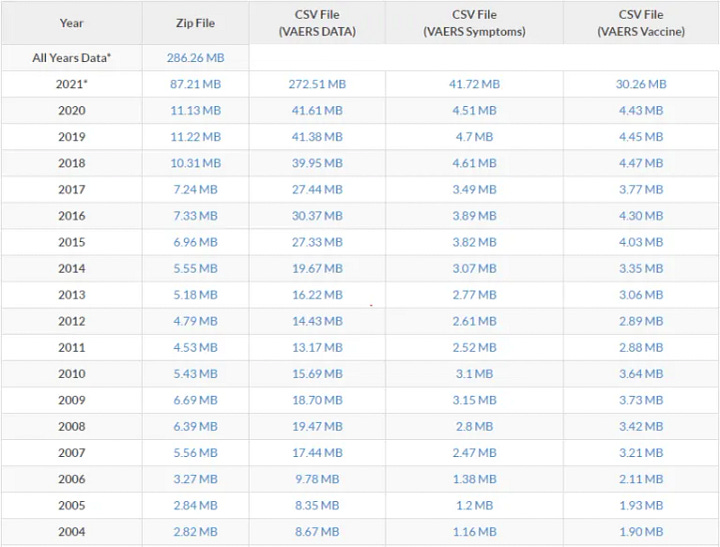Download the 2008 zip file 6.39 MB

pos(196,426)
